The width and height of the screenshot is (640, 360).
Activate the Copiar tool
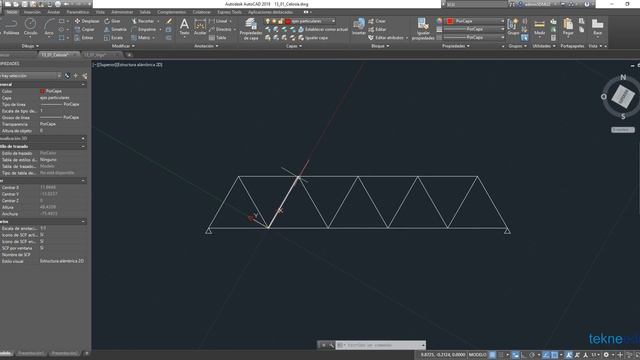pyautogui.click(x=85, y=29)
